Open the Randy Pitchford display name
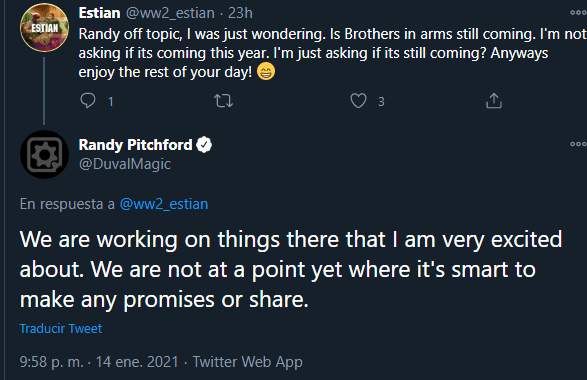This screenshot has height=380, width=587. coord(135,145)
